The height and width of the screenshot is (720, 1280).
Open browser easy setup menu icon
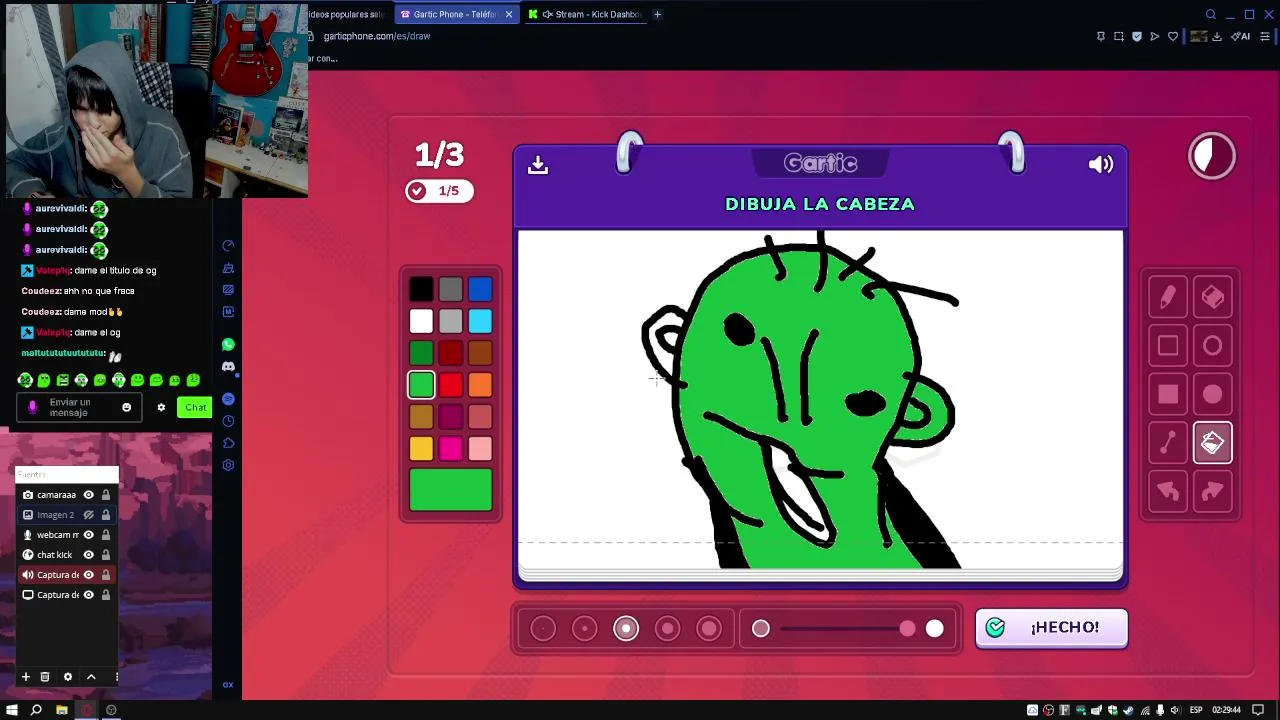coord(1265,36)
